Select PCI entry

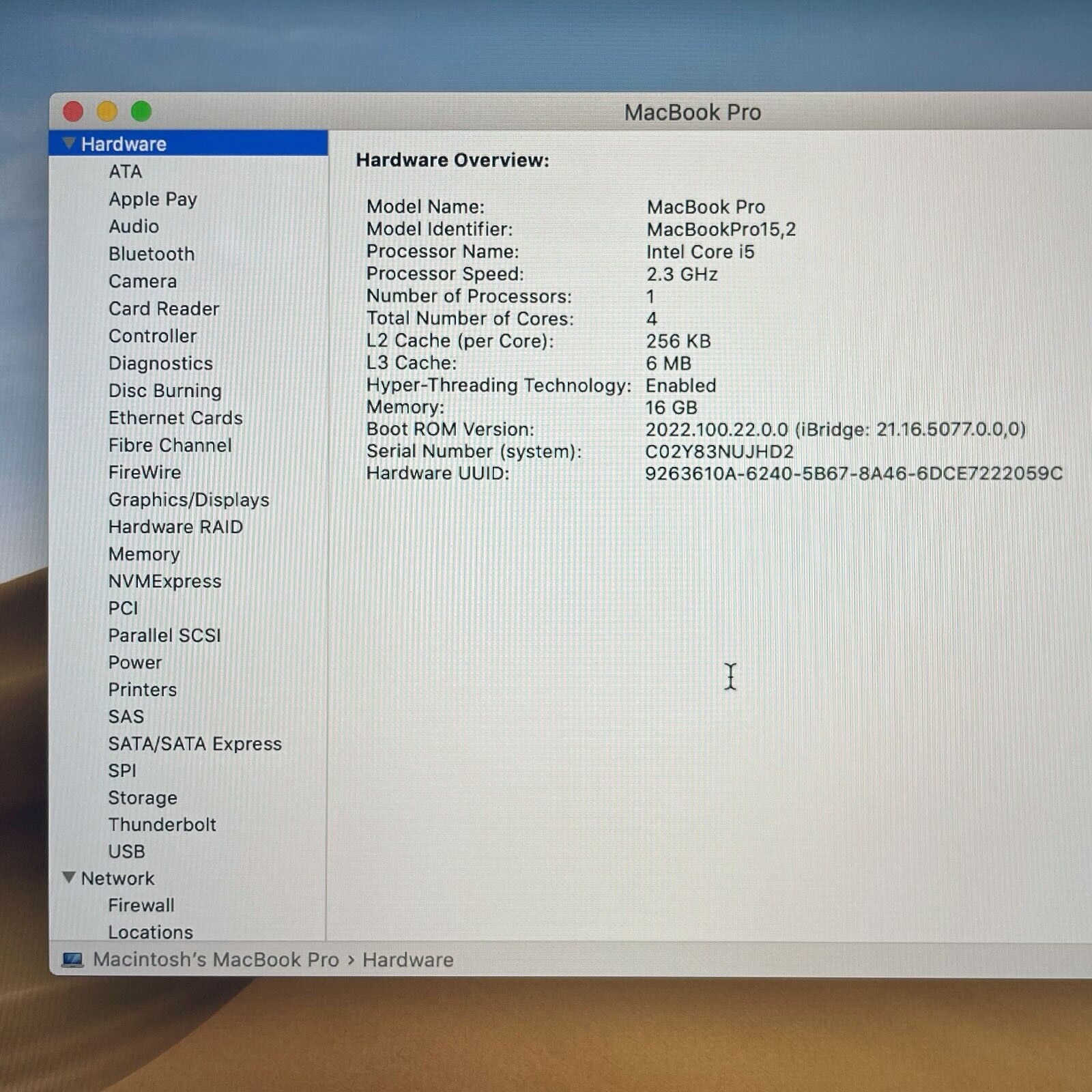[x=124, y=607]
